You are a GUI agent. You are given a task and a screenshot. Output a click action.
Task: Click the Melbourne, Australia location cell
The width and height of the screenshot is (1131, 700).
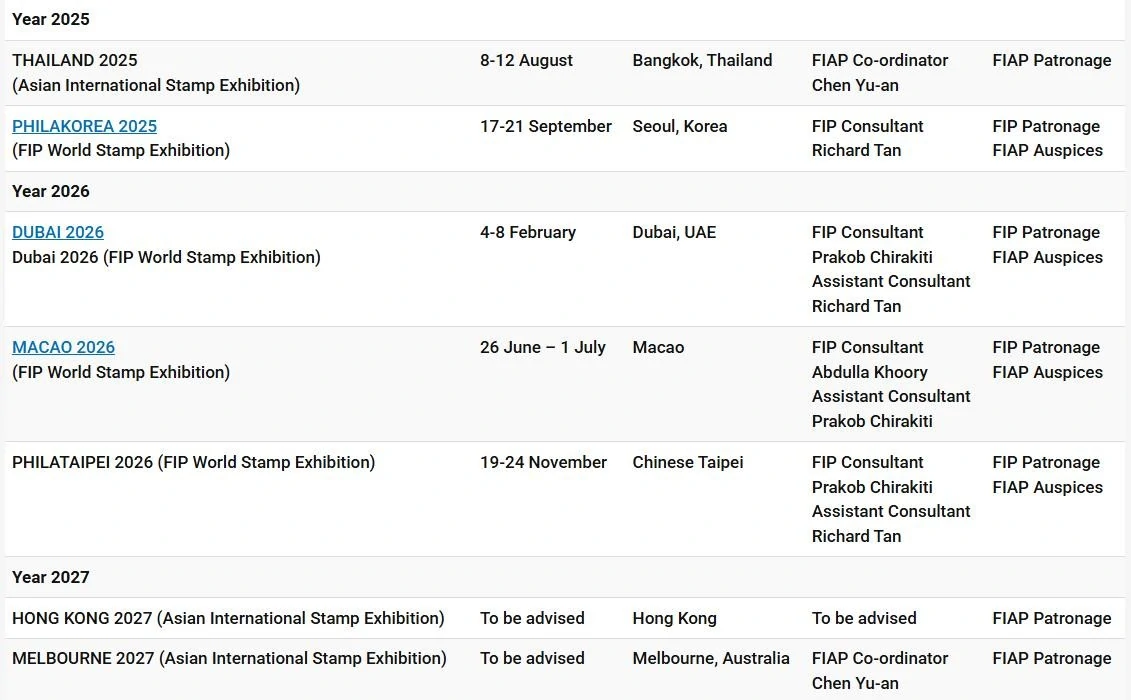coord(711,659)
